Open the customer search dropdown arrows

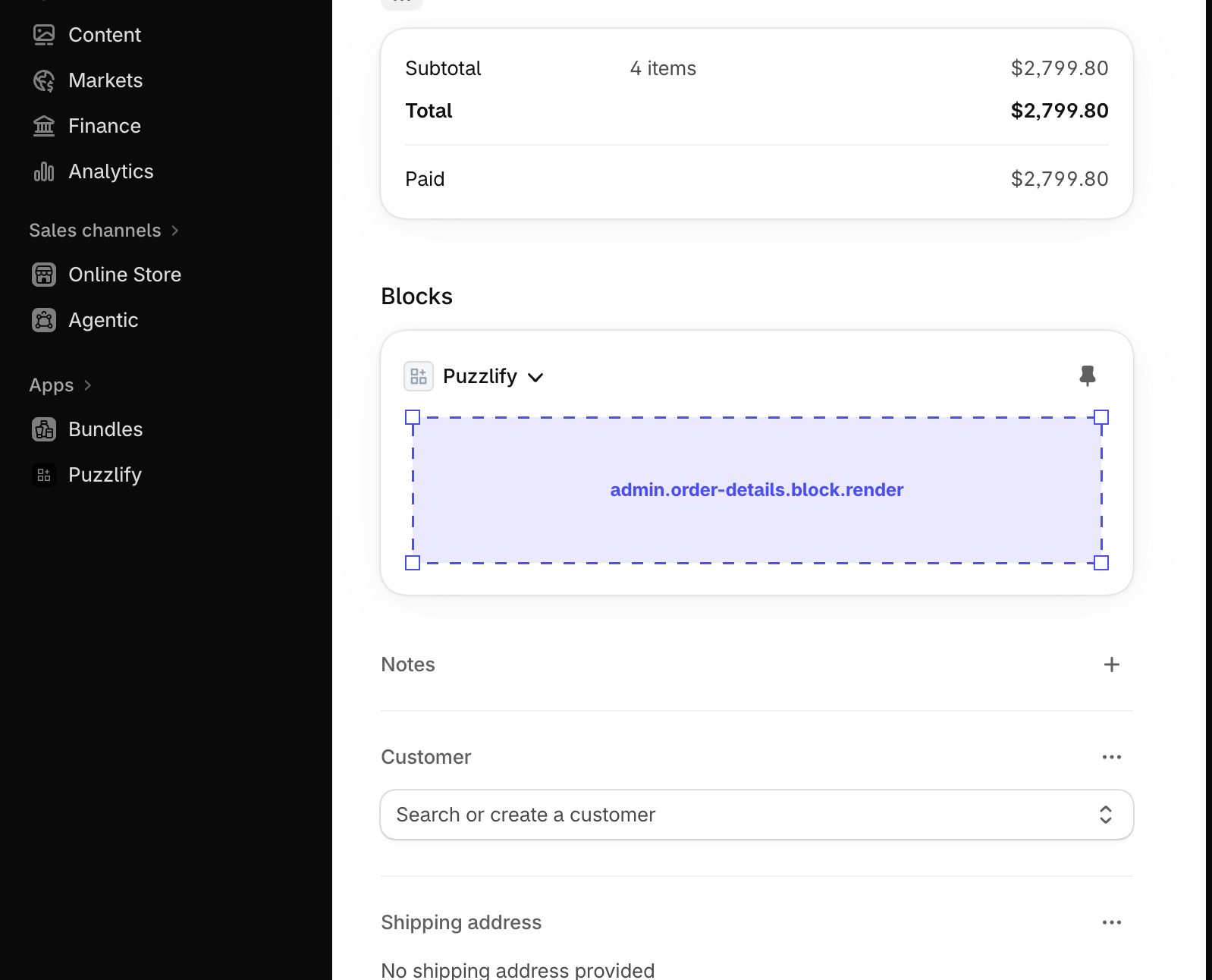pos(1106,815)
